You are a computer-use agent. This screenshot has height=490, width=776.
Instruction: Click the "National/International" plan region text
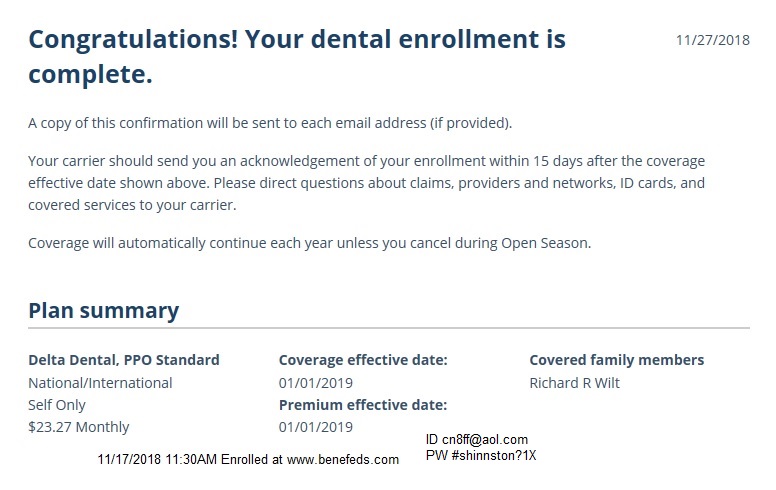[x=100, y=383]
